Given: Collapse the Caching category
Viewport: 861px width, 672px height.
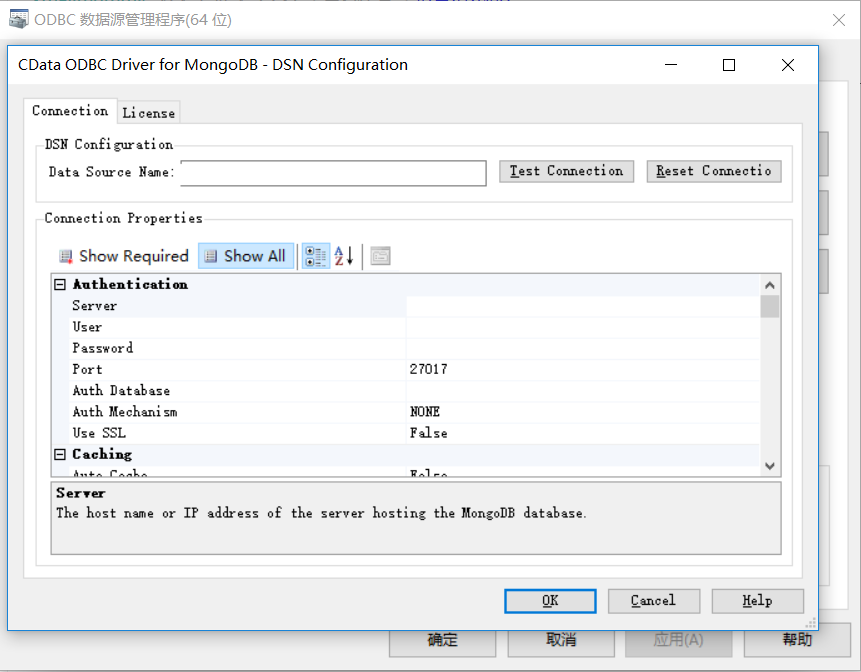Looking at the screenshot, I should coord(60,454).
